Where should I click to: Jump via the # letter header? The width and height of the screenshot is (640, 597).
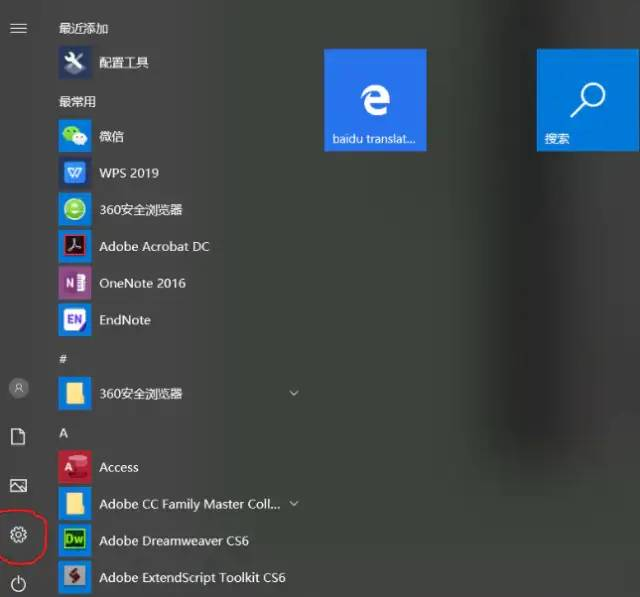63,359
